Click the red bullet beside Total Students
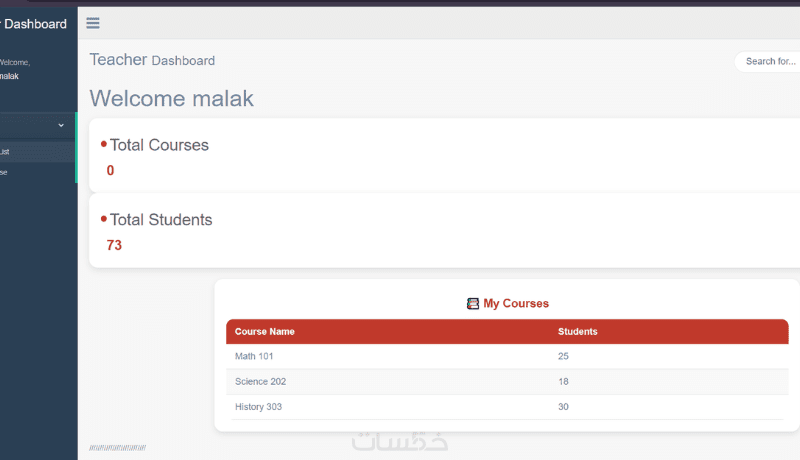Viewport: 800px width, 460px height. click(104, 219)
